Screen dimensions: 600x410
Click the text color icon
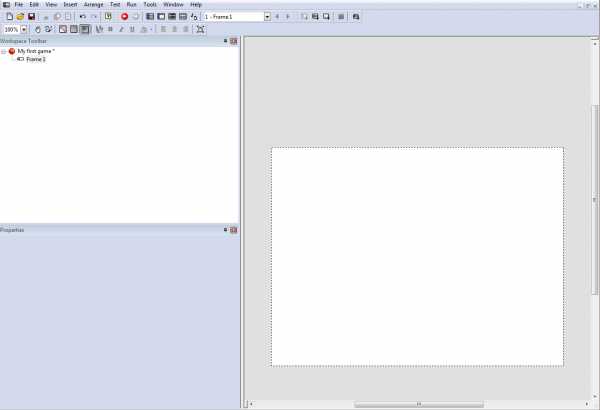click(x=144, y=29)
